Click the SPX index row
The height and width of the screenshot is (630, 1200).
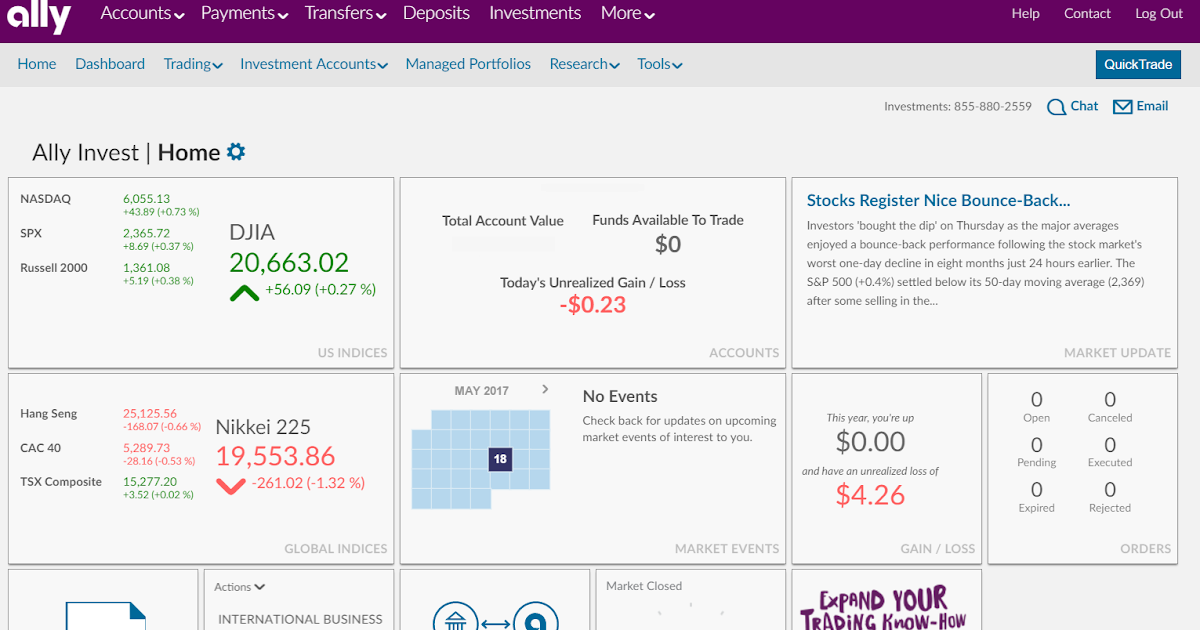[x=108, y=239]
